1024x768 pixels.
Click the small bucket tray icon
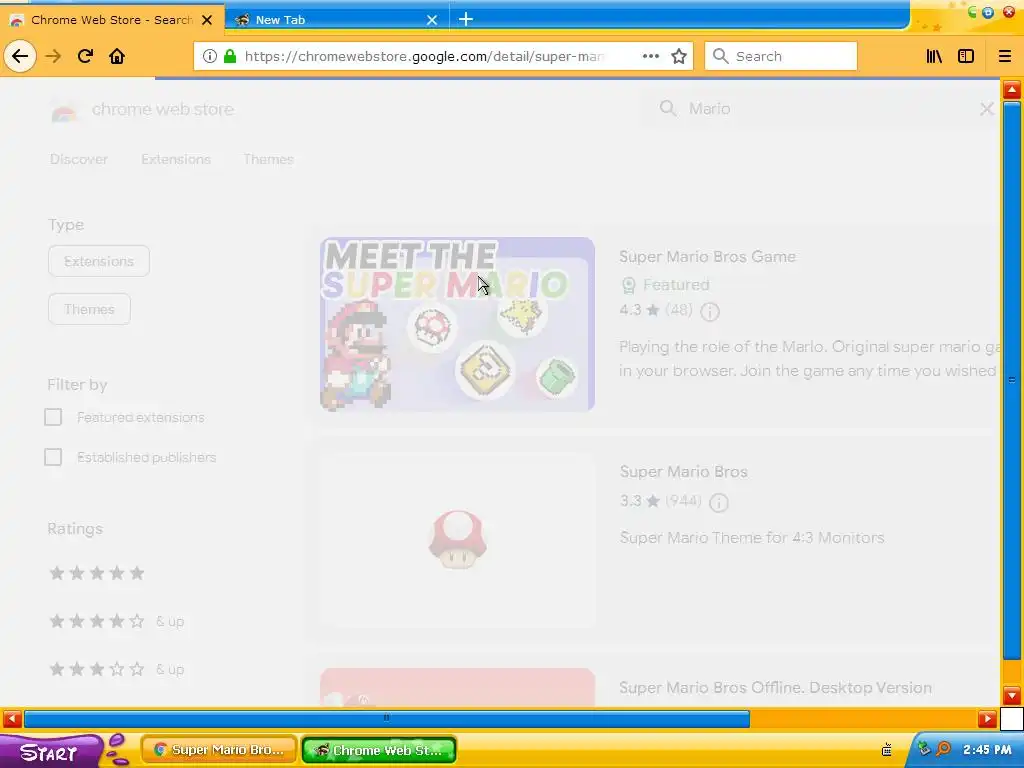[x=886, y=749]
